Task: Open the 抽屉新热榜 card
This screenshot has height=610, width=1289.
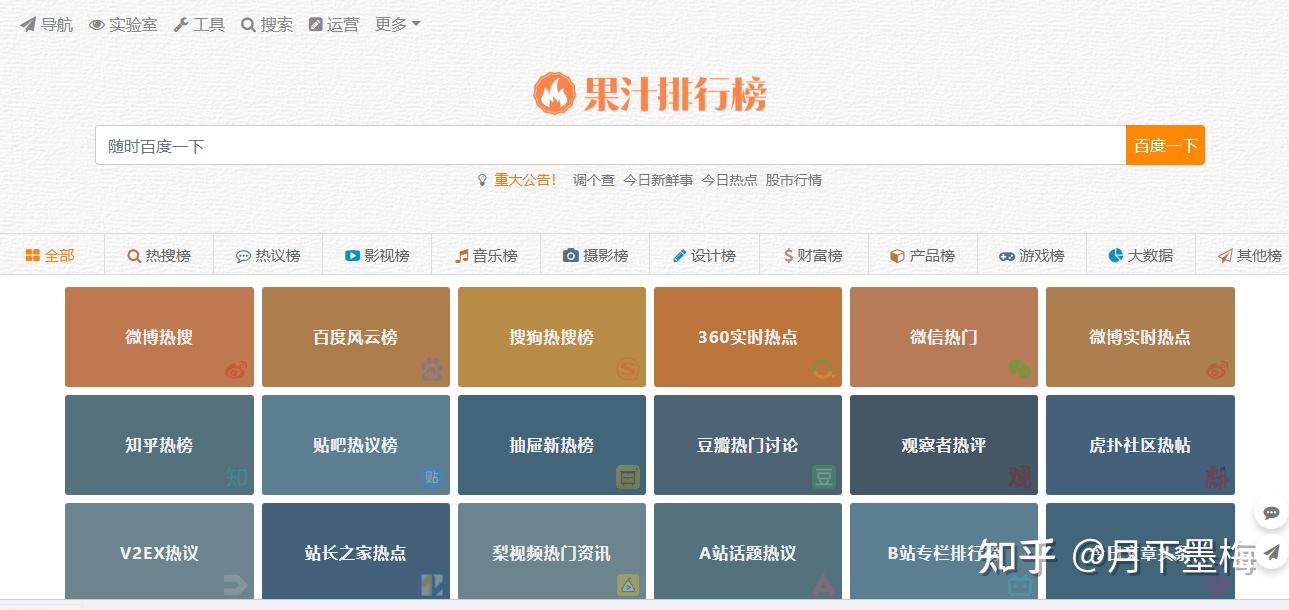Action: click(552, 445)
